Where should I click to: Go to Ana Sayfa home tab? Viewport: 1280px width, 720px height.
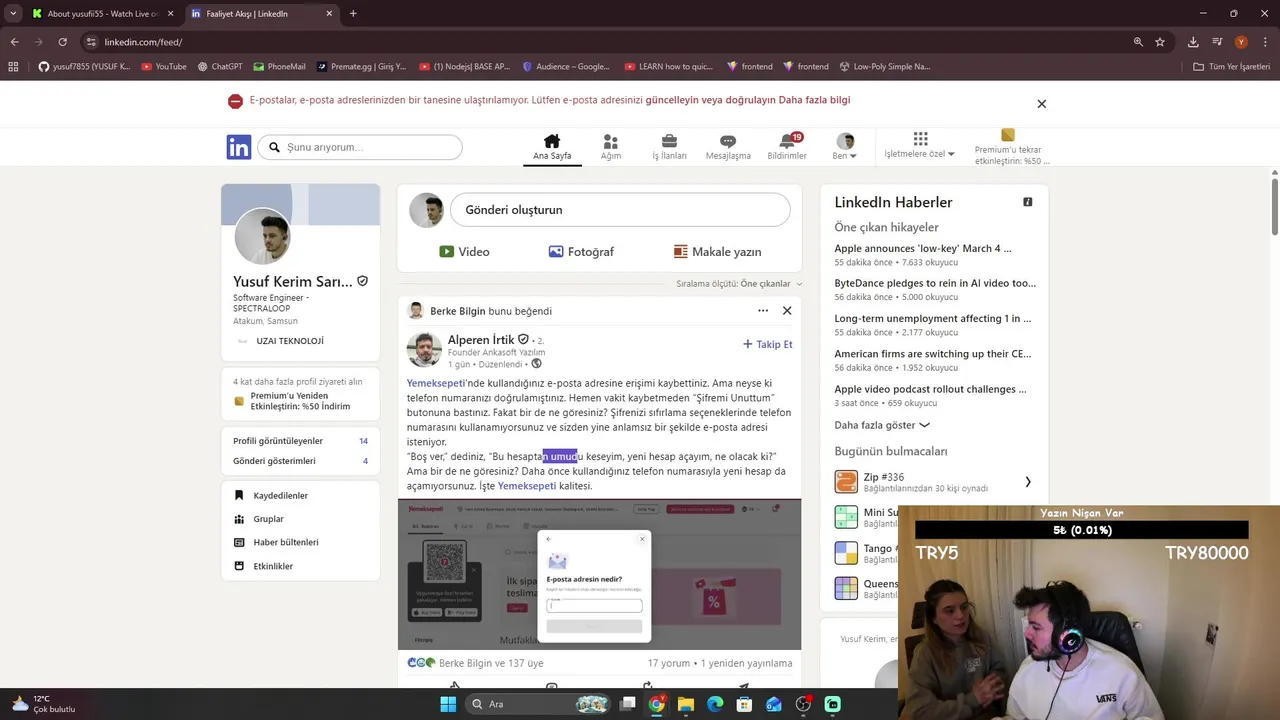552,147
